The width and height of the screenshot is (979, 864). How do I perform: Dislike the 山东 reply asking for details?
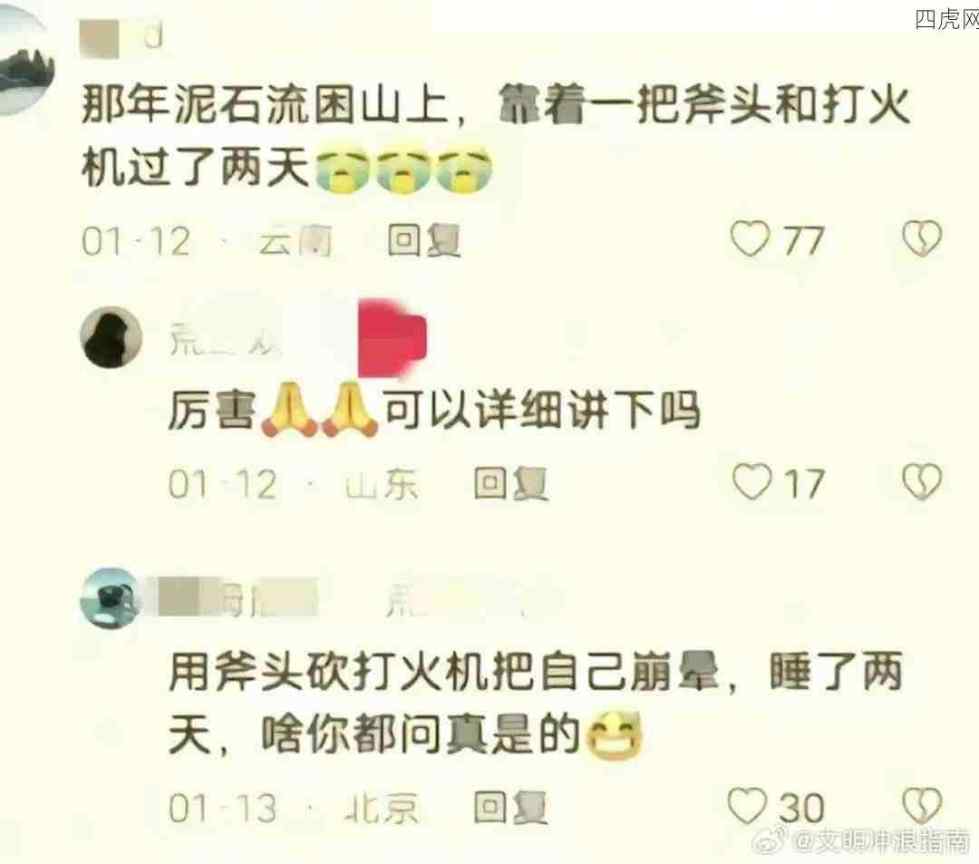click(x=922, y=481)
